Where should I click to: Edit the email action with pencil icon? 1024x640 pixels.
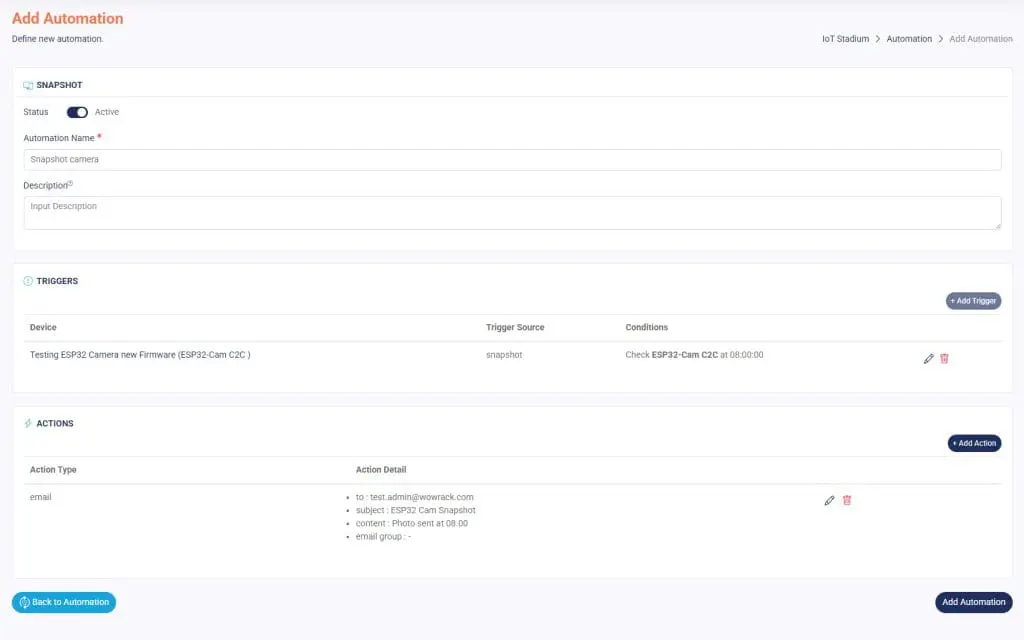click(829, 500)
